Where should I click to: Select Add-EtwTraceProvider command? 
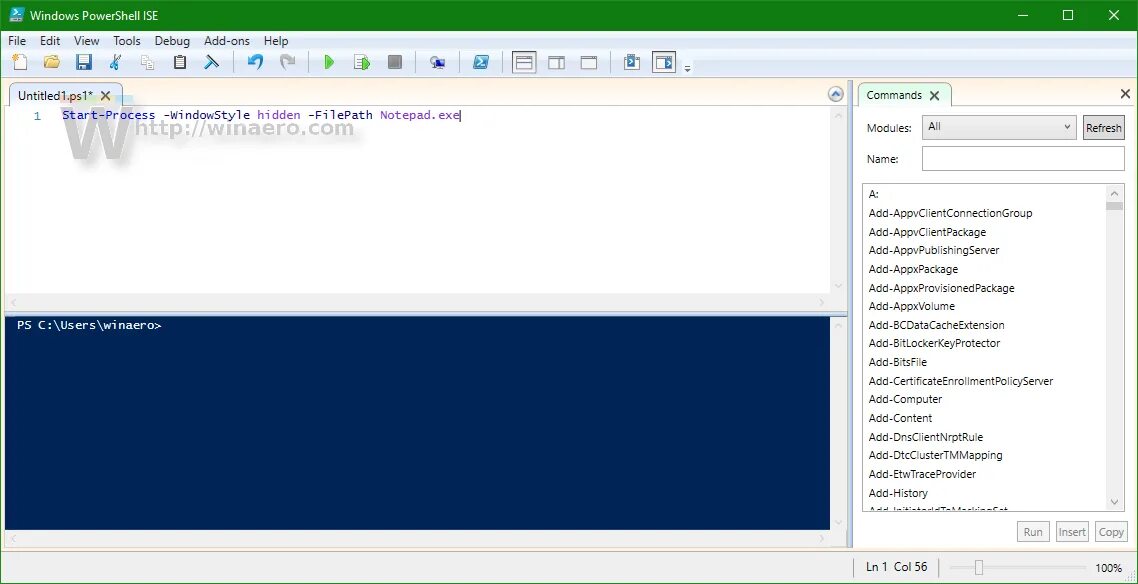(922, 474)
